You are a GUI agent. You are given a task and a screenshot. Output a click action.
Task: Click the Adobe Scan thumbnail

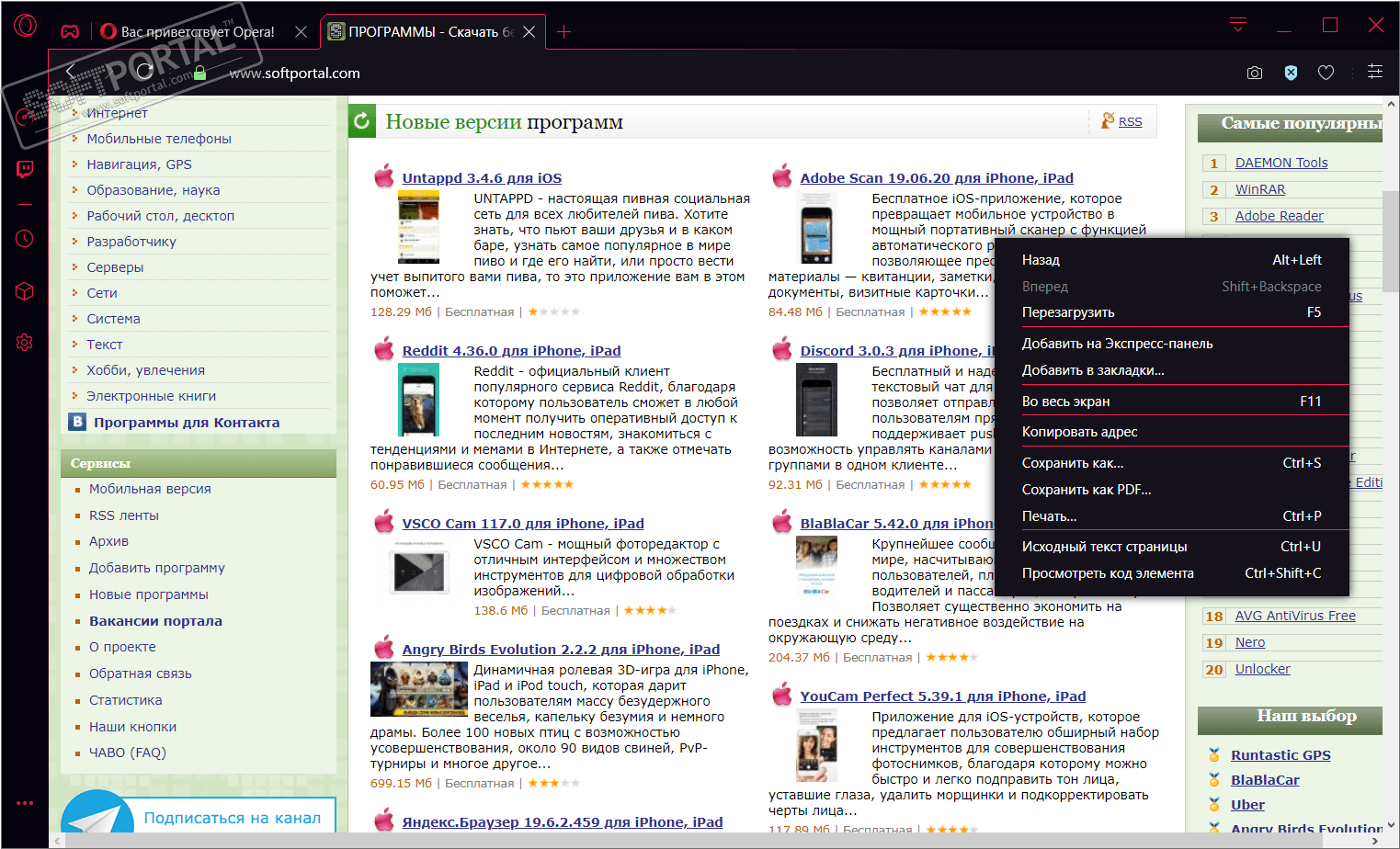[816, 227]
